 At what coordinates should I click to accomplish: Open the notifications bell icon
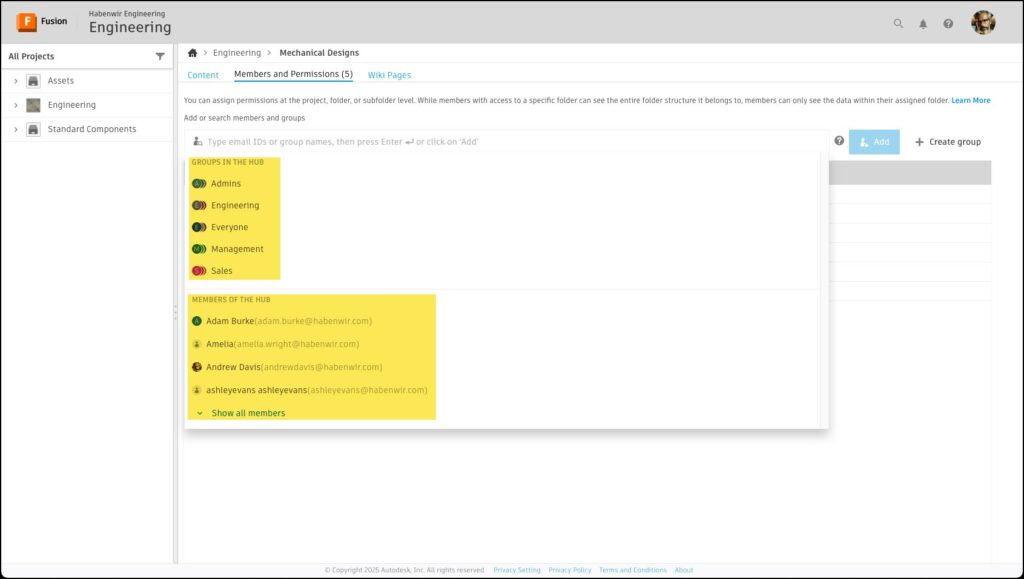tap(923, 24)
